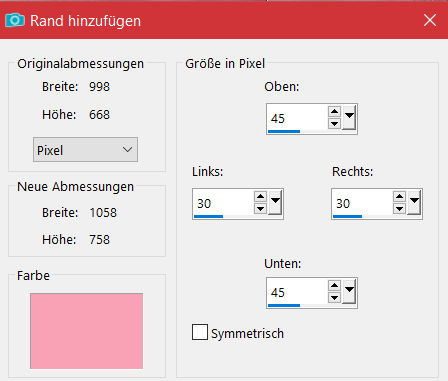
Task: Click the camera icon in title bar
Action: 15,21
